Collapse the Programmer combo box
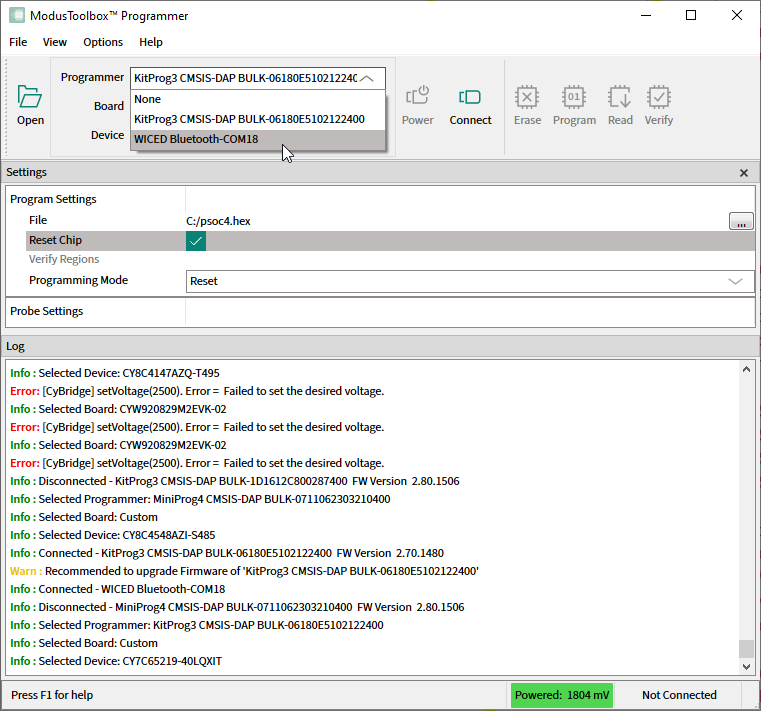Image resolution: width=761 pixels, height=711 pixels. (x=369, y=78)
